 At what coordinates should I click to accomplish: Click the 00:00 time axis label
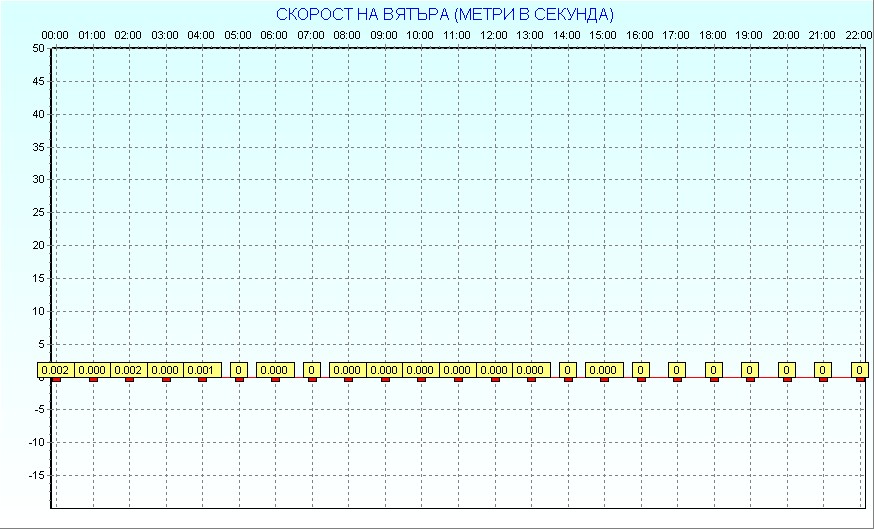[55, 35]
